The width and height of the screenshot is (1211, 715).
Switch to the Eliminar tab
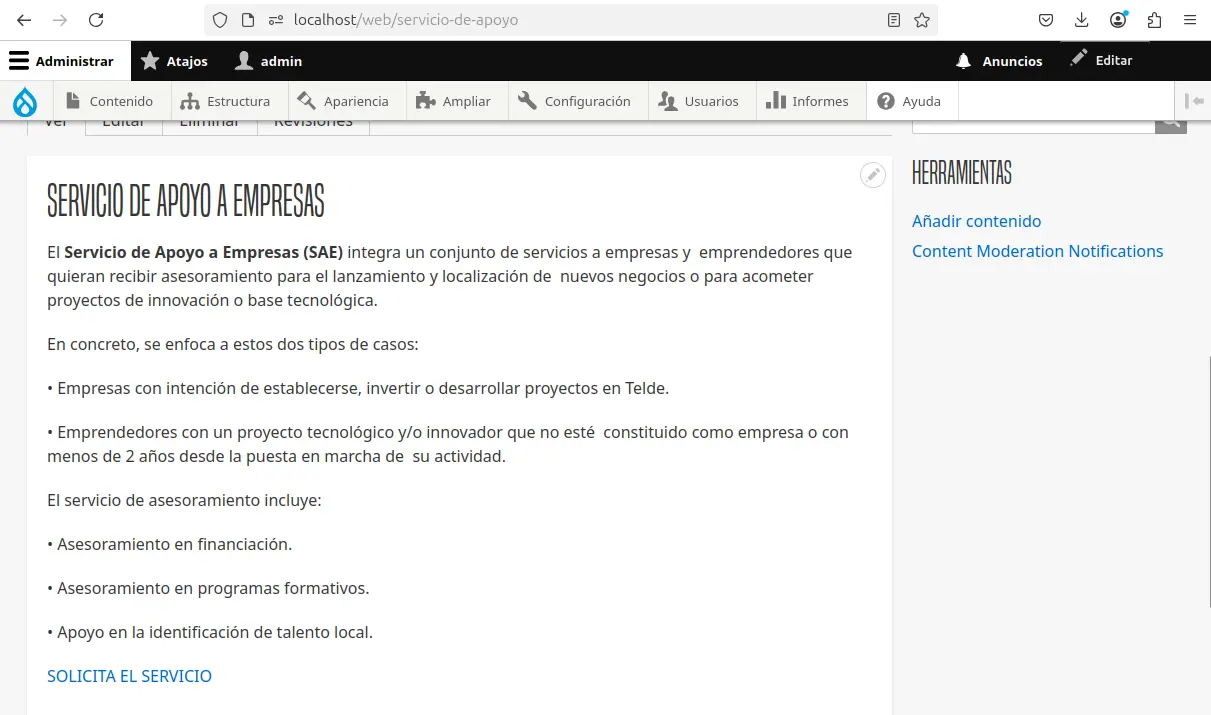[210, 119]
